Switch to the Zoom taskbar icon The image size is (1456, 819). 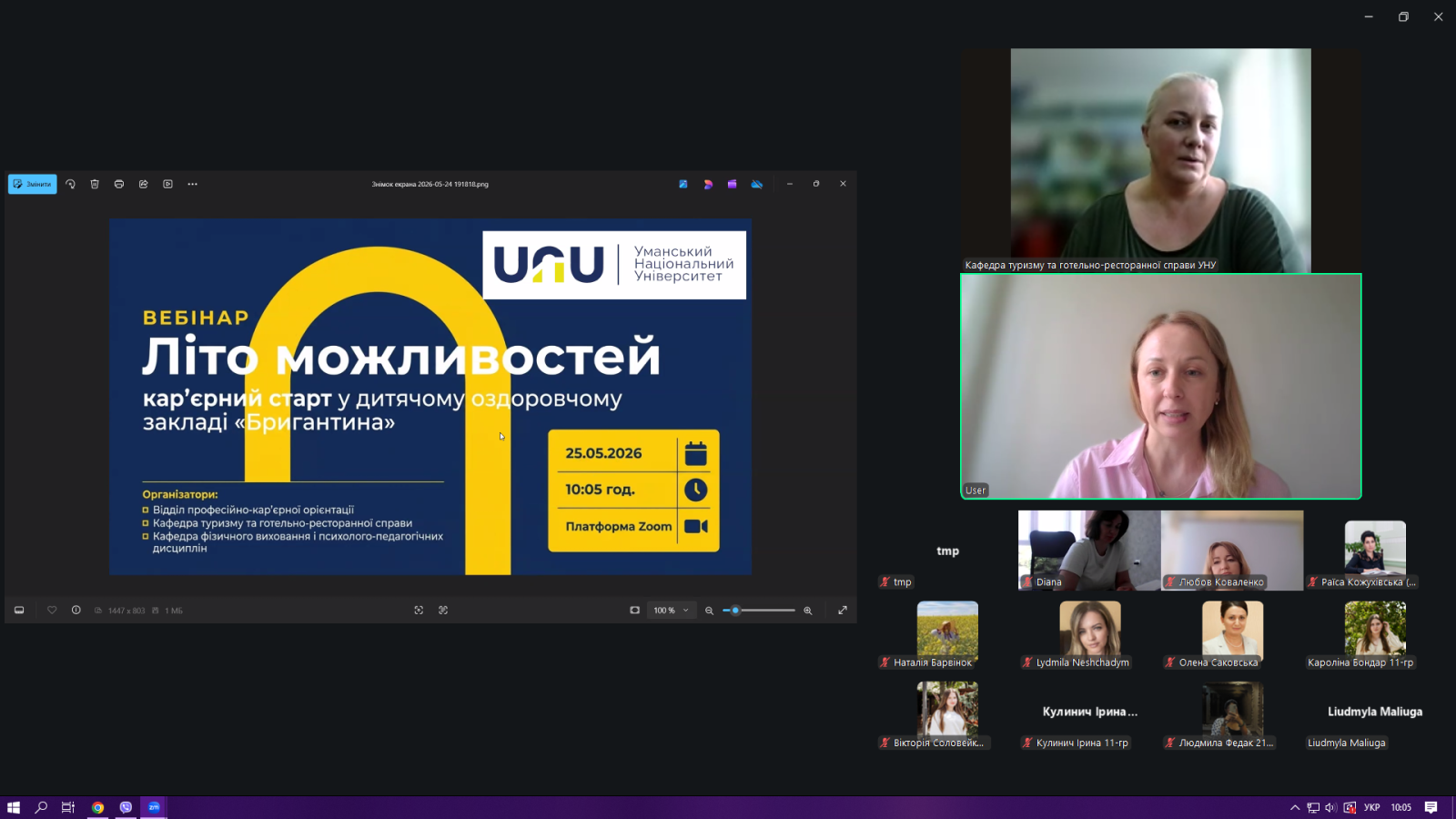154,807
